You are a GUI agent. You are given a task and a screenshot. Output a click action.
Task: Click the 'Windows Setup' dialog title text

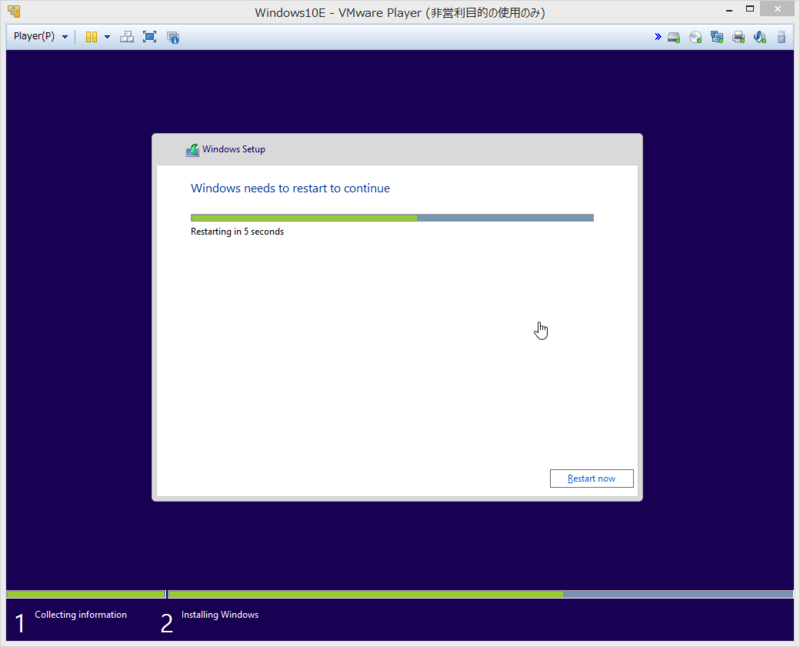234,149
